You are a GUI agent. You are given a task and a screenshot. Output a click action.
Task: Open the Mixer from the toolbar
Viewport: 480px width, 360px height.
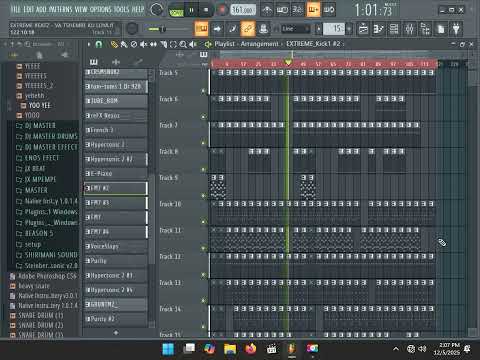[410, 29]
